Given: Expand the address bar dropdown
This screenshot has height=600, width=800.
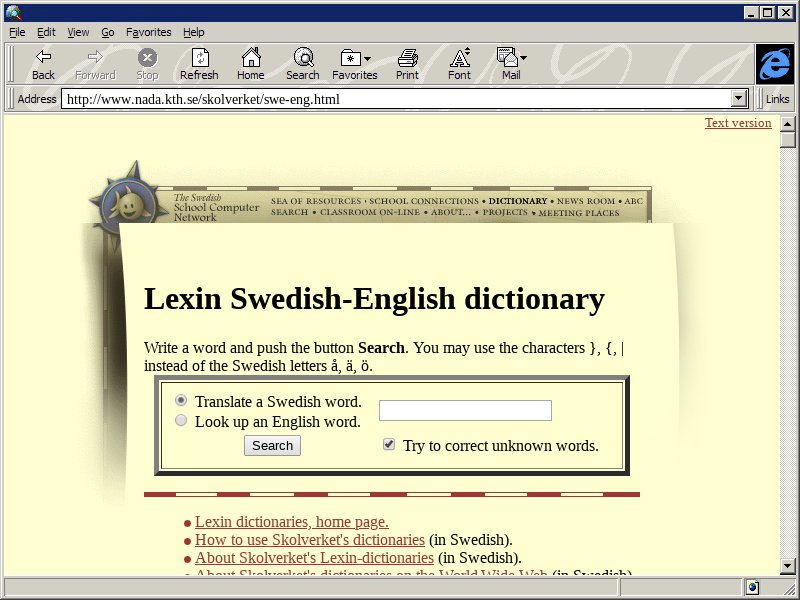Looking at the screenshot, I should click(740, 99).
